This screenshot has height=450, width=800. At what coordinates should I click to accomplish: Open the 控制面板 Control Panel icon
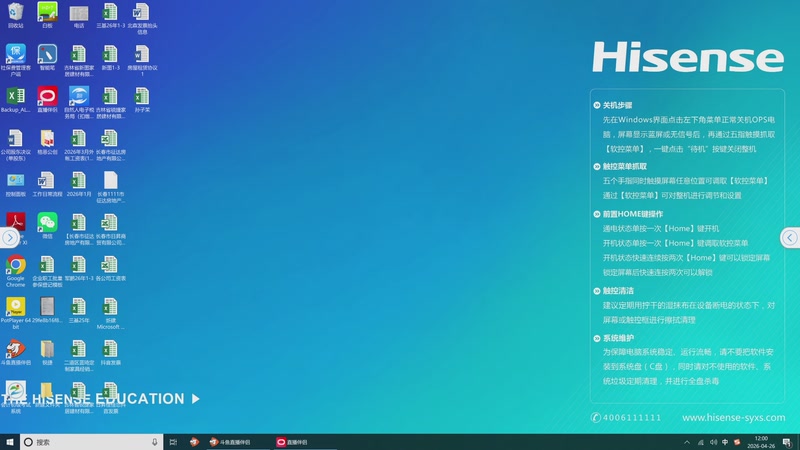(x=16, y=184)
